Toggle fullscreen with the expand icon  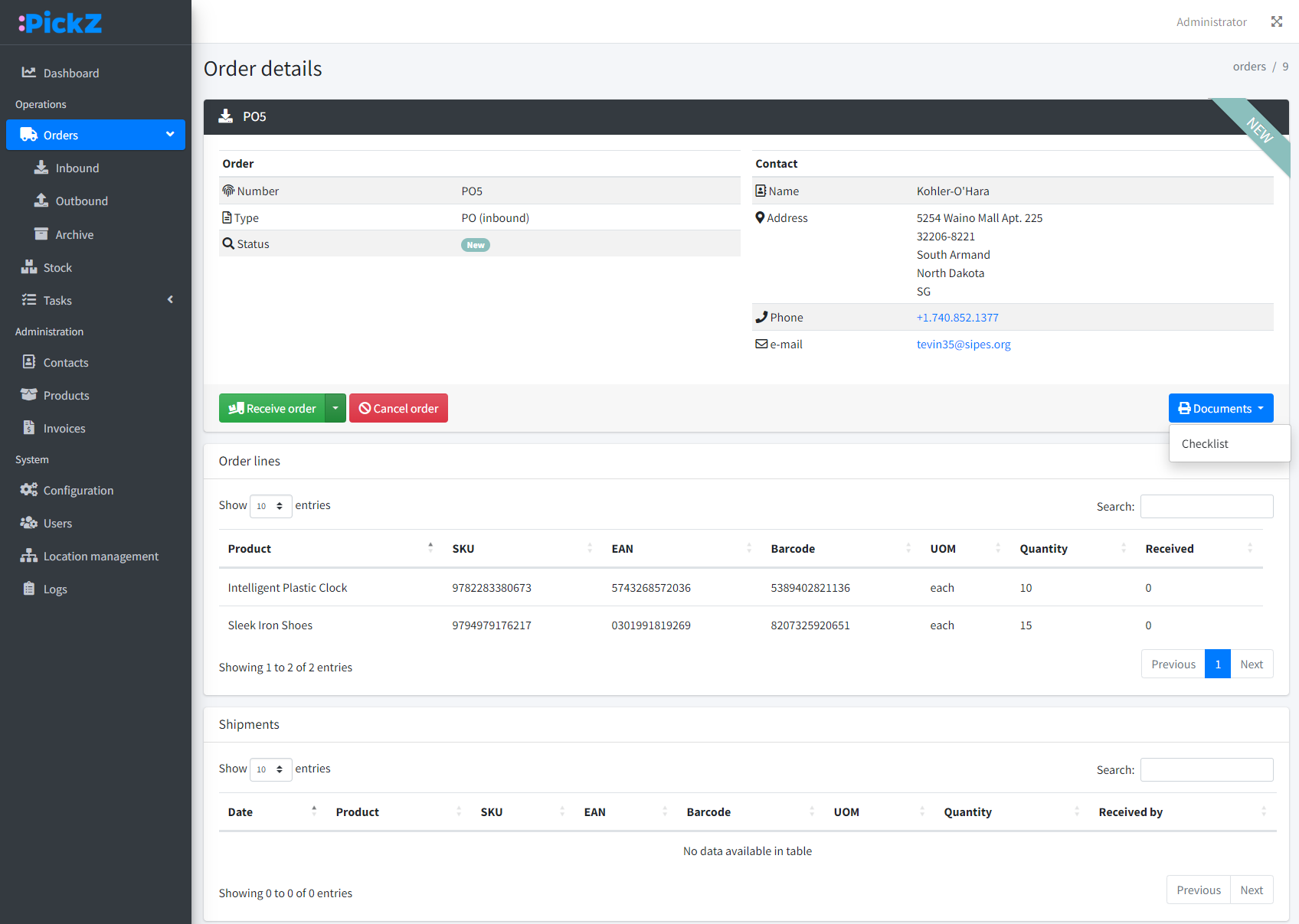[1277, 21]
